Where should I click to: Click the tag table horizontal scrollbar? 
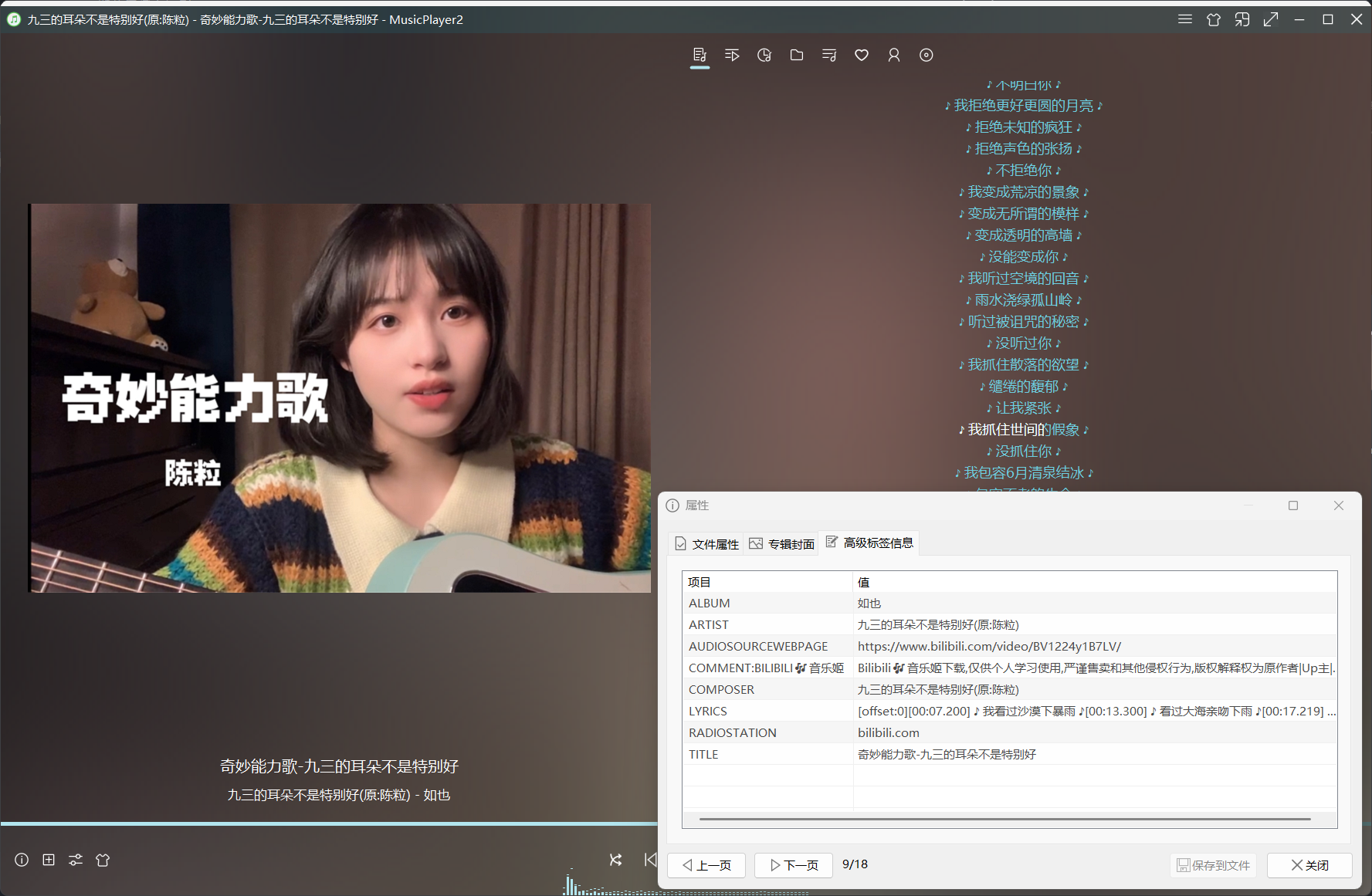(1004, 819)
